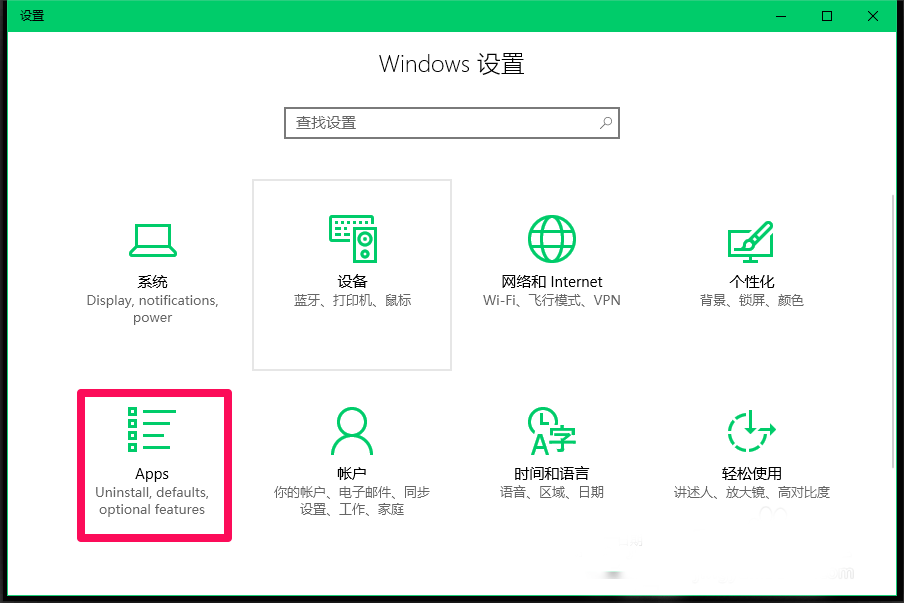Click inside the 查找设置 search box
Viewport: 904px width, 603px height.
click(x=451, y=123)
